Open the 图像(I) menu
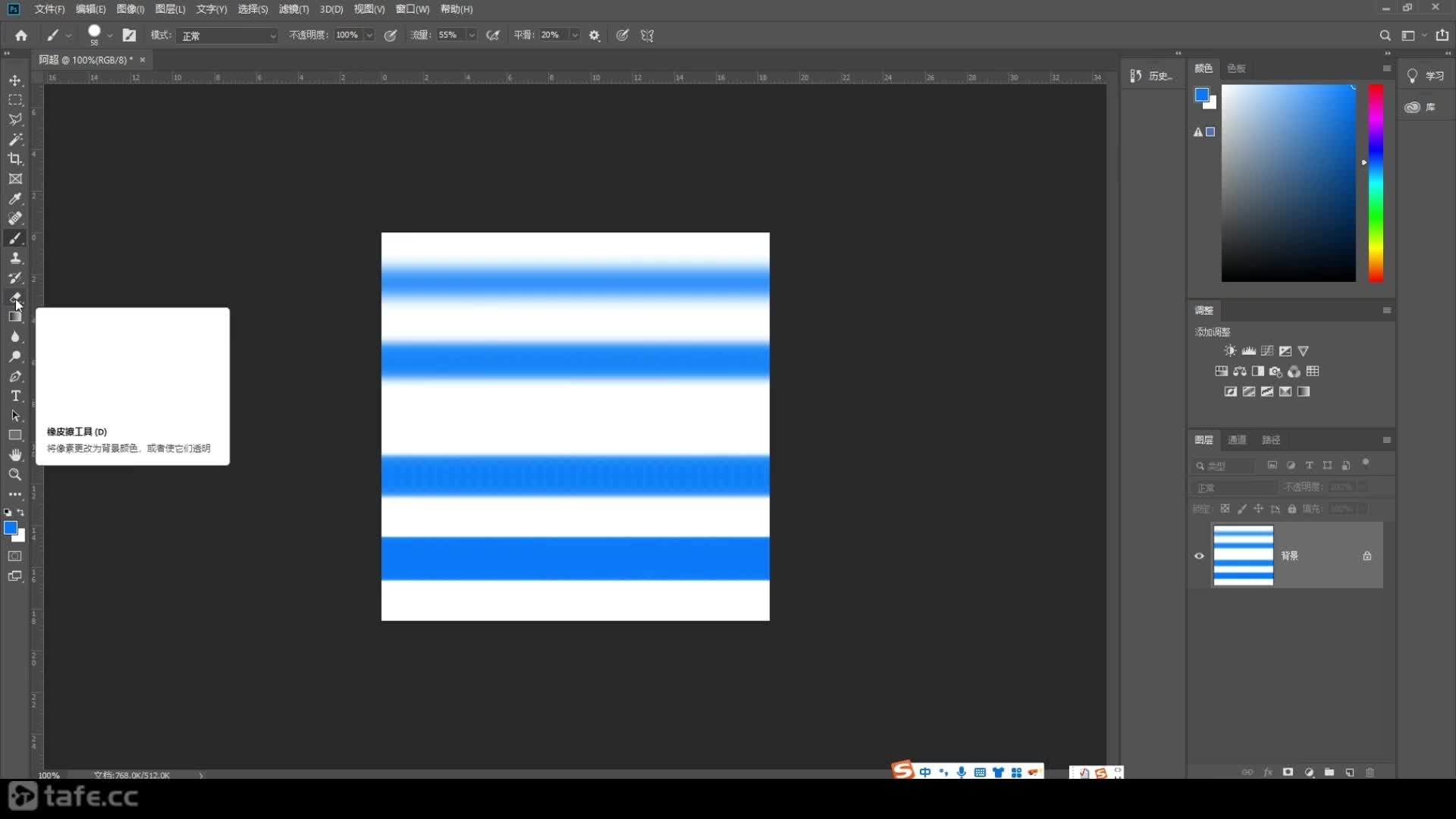Screen dimensions: 1456x819 [130, 9]
